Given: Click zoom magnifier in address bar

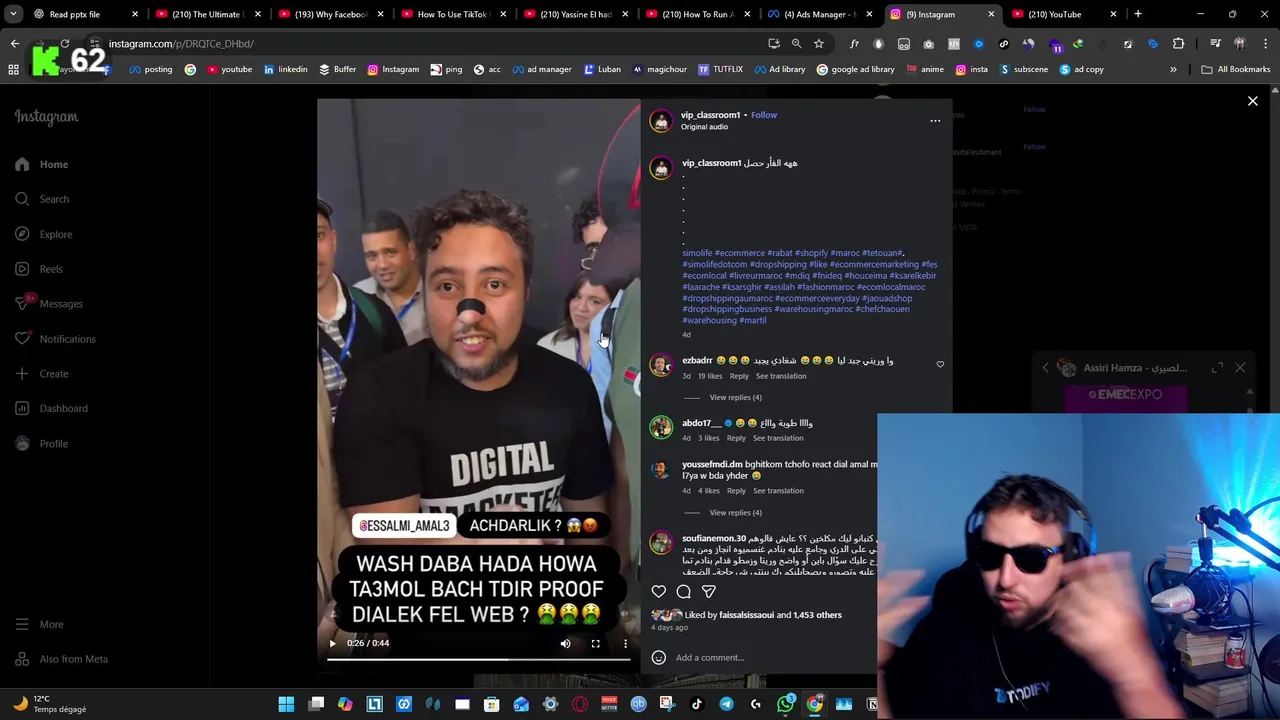Looking at the screenshot, I should tap(796, 44).
